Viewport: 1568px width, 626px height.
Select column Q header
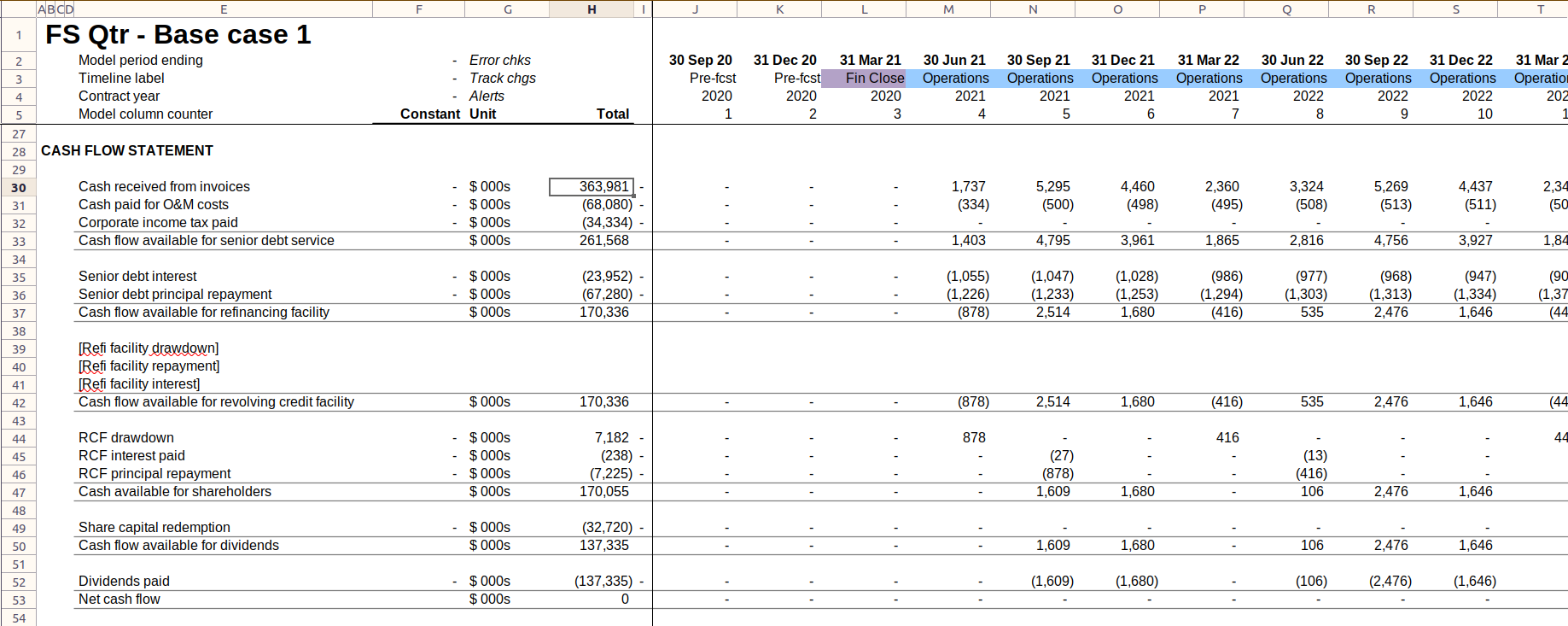pos(1286,9)
